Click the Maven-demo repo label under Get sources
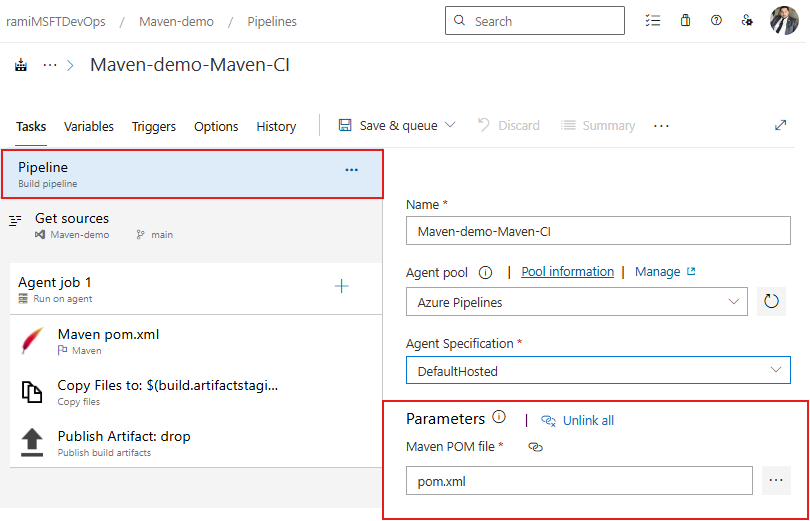 pos(80,235)
